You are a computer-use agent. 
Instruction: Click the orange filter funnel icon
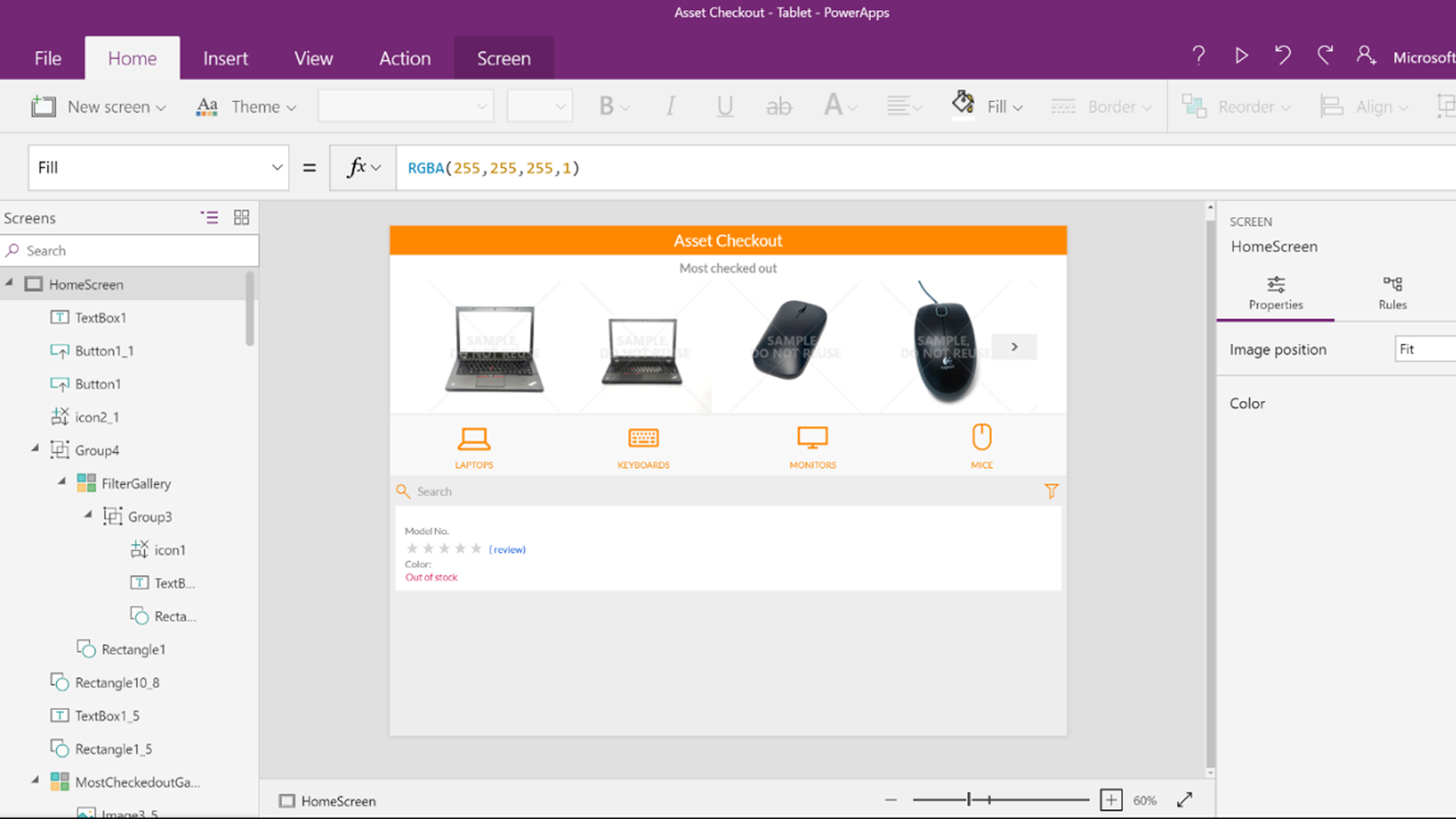pos(1051,491)
